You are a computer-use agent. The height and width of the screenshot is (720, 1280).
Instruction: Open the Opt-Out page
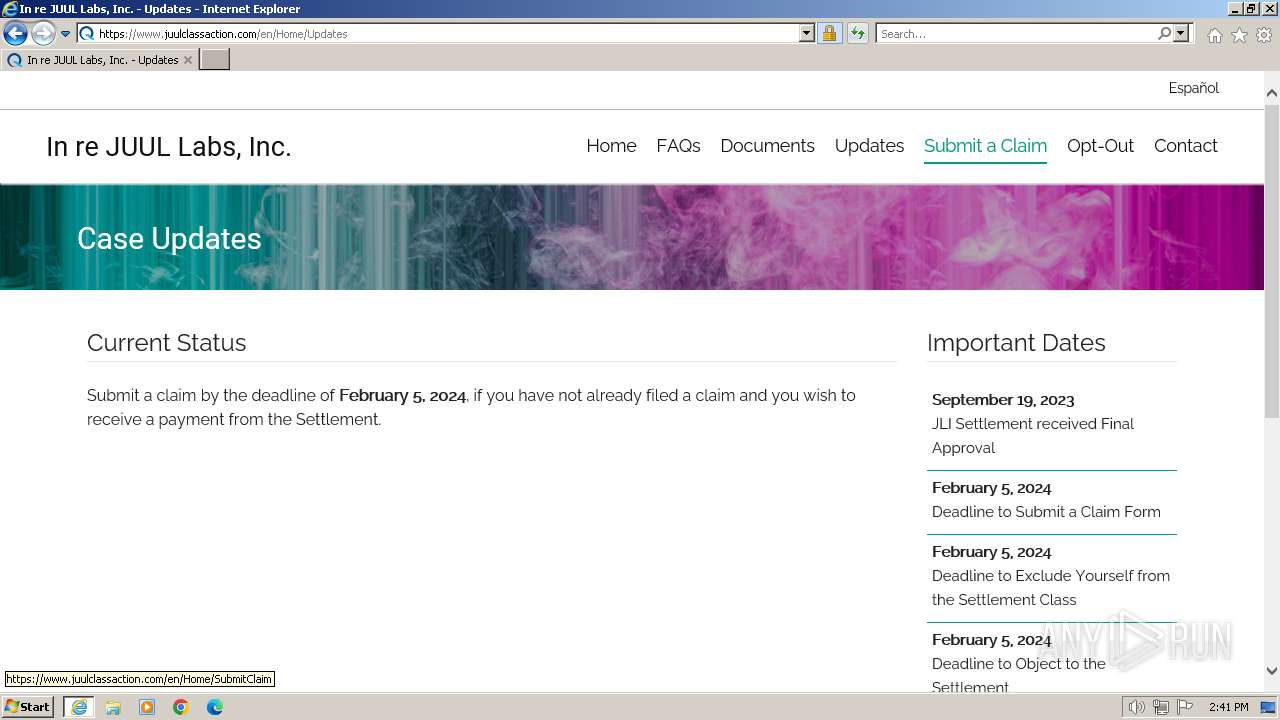click(1100, 146)
